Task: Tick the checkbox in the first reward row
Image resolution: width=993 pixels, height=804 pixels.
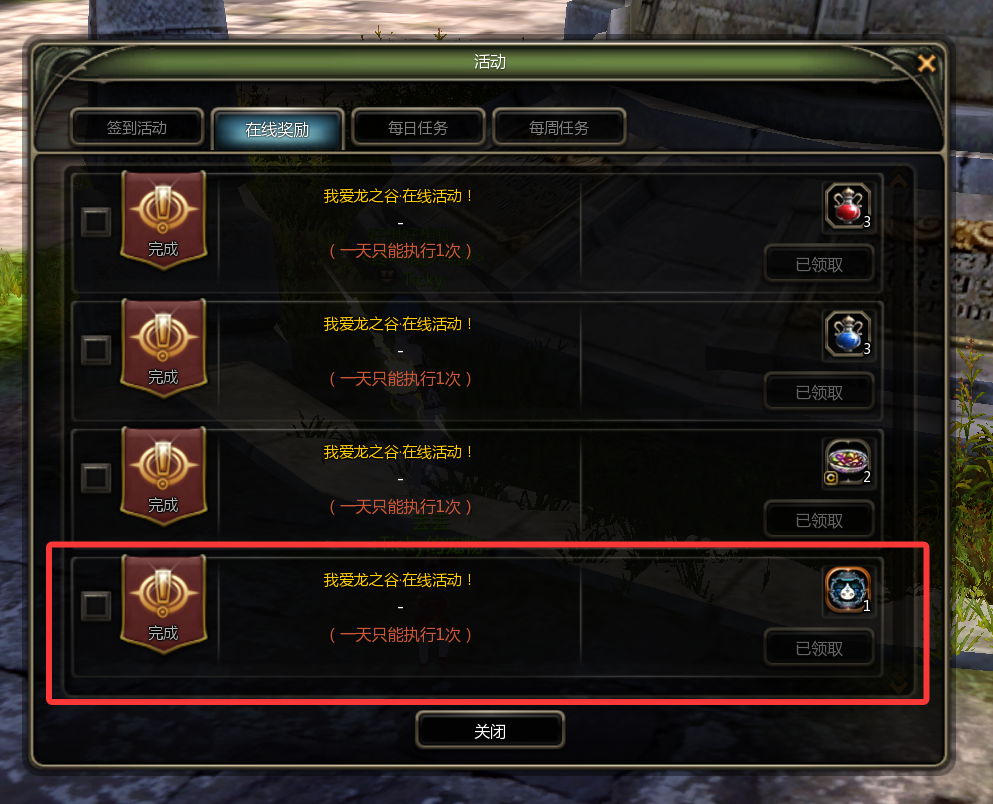Action: pyautogui.click(x=96, y=222)
